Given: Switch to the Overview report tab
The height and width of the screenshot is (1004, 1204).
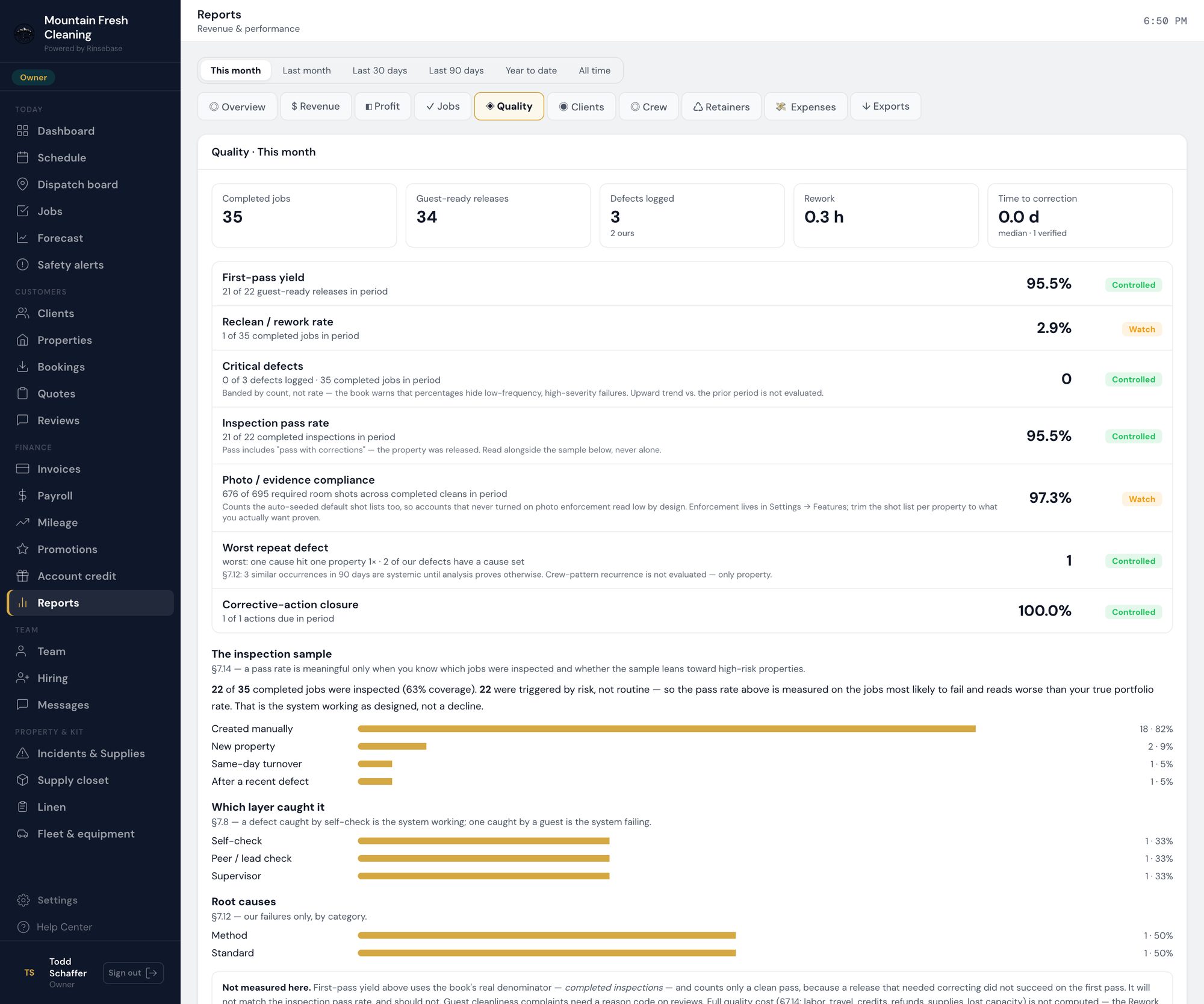Looking at the screenshot, I should click(x=237, y=107).
